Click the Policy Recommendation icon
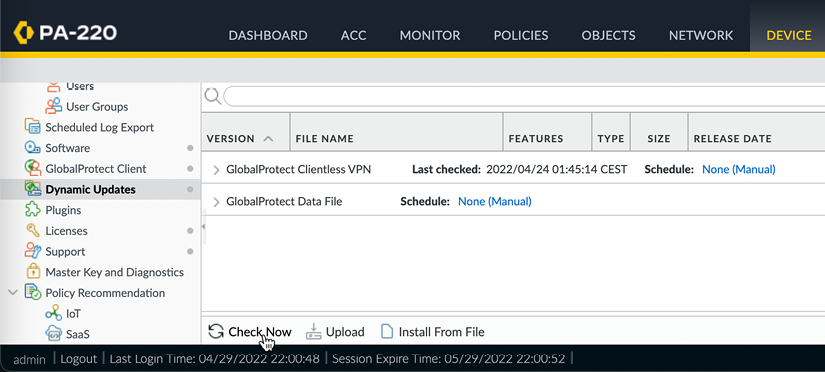The image size is (825, 372). point(33,293)
